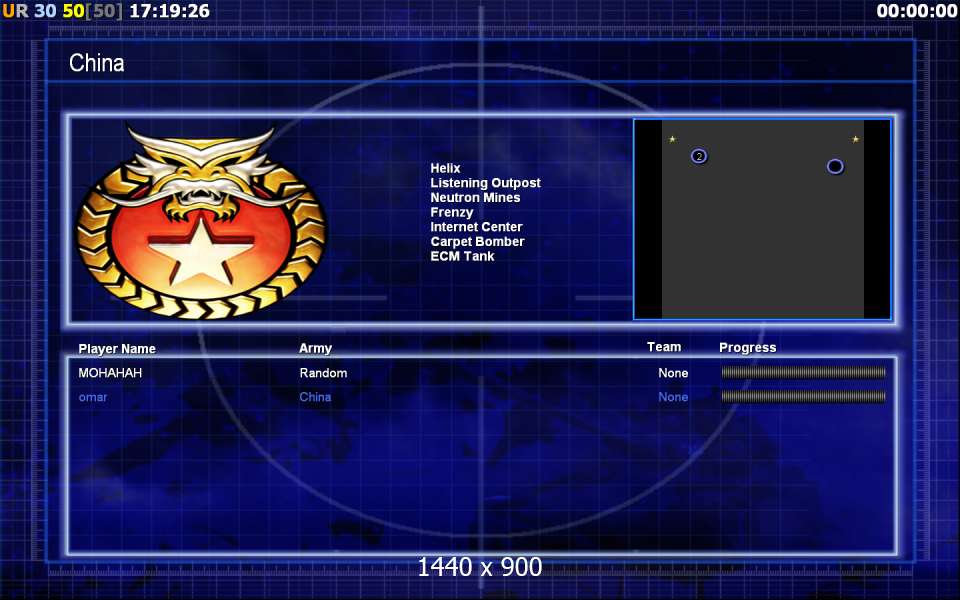This screenshot has height=600, width=960.
Task: Choose the Carpet Bomber entry
Action: (x=477, y=242)
